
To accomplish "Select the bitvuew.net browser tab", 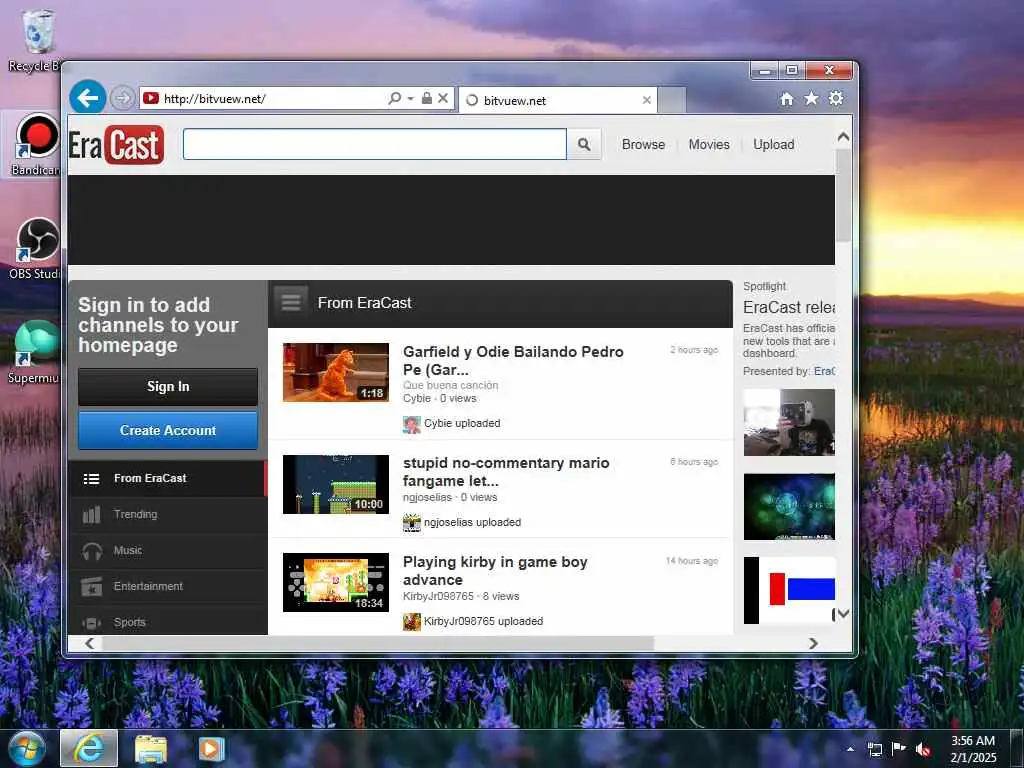I will 558,100.
